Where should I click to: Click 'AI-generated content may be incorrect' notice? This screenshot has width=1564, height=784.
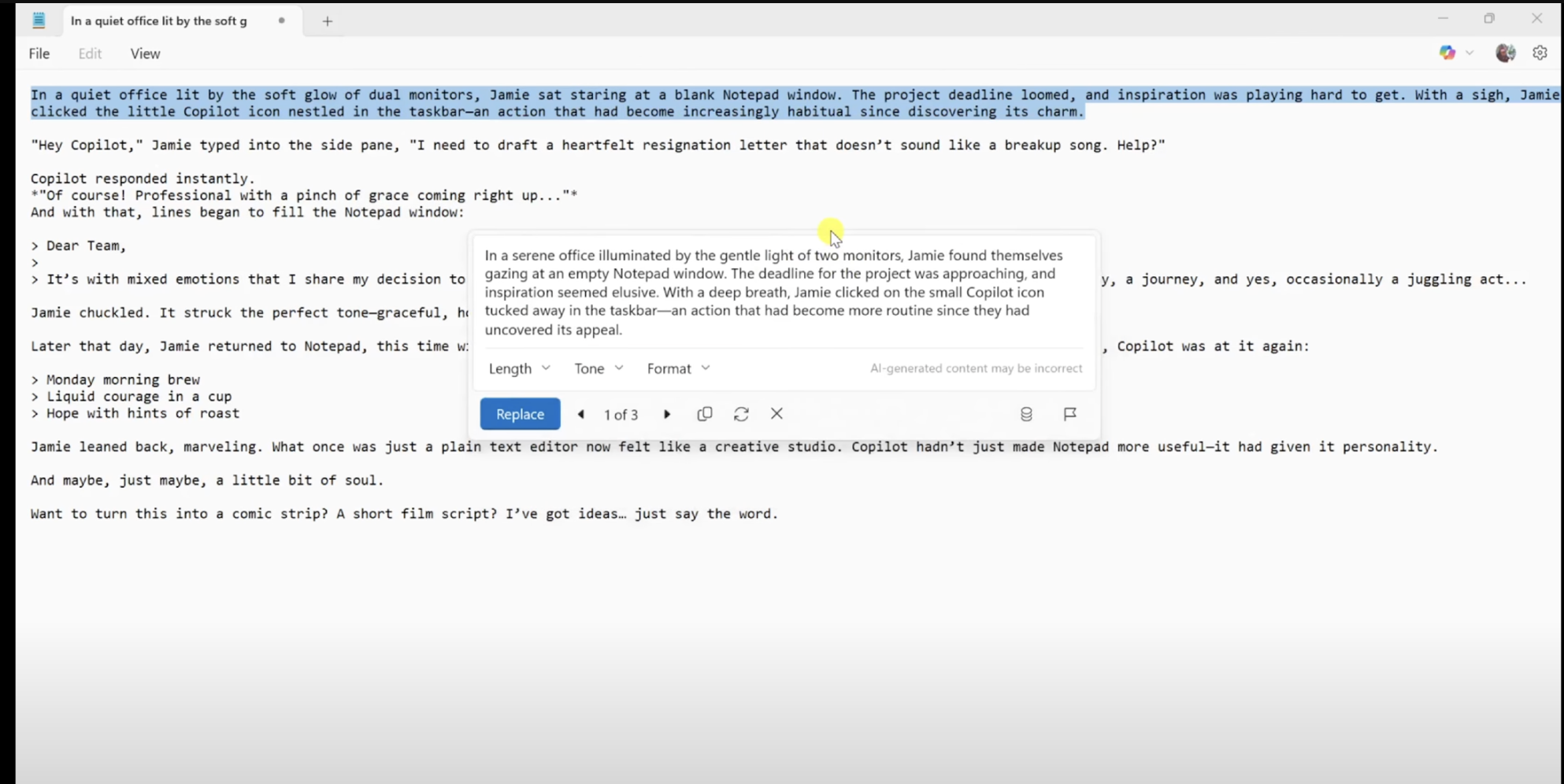click(x=976, y=368)
